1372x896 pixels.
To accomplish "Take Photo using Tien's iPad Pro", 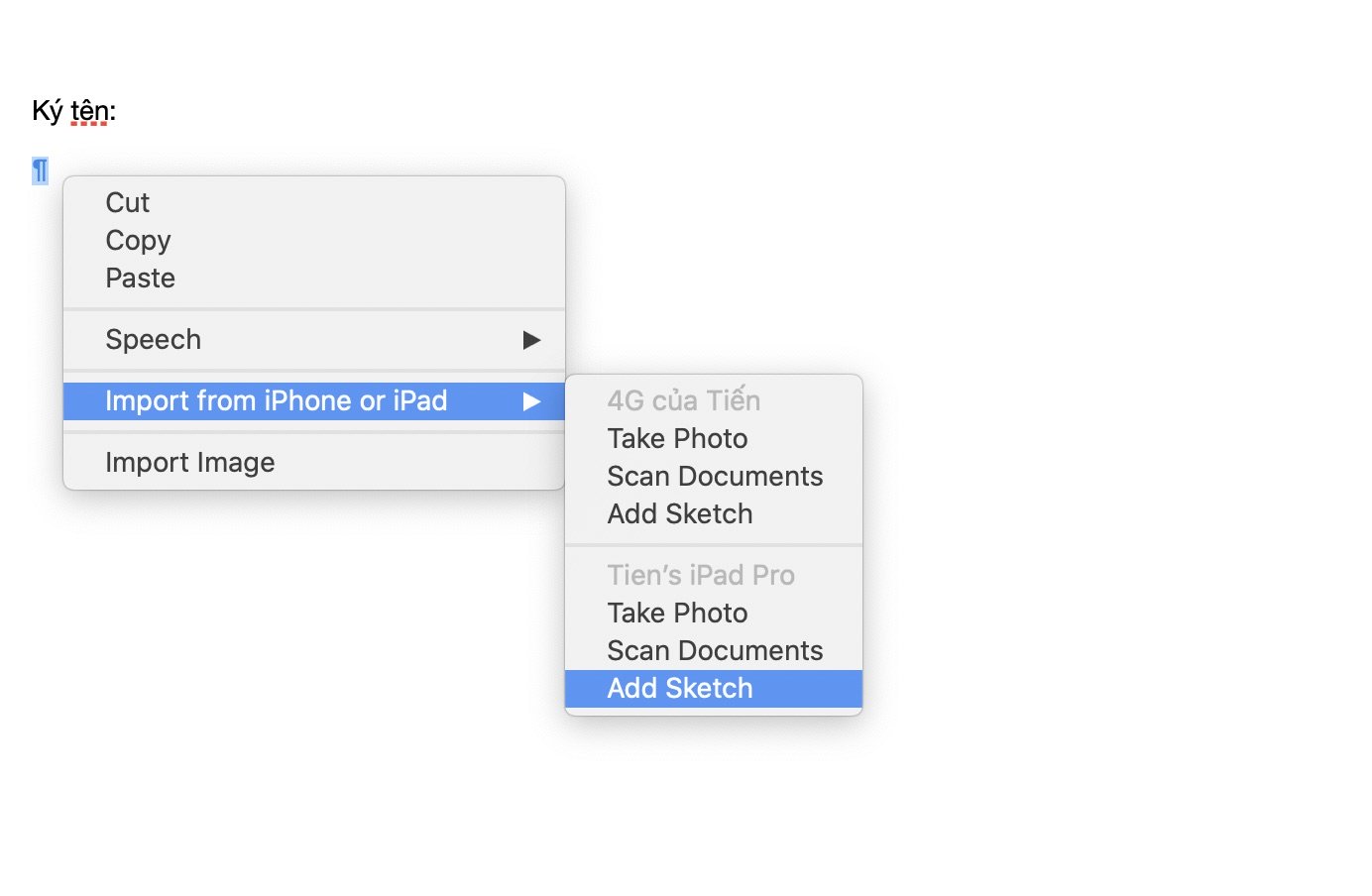I will (714, 613).
